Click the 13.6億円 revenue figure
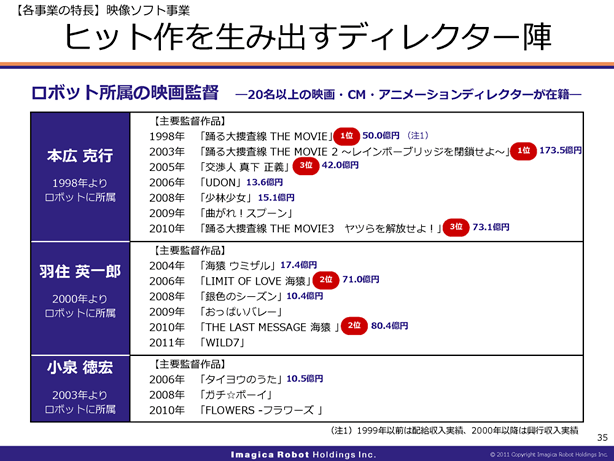This screenshot has width=614, height=461. coord(264,182)
